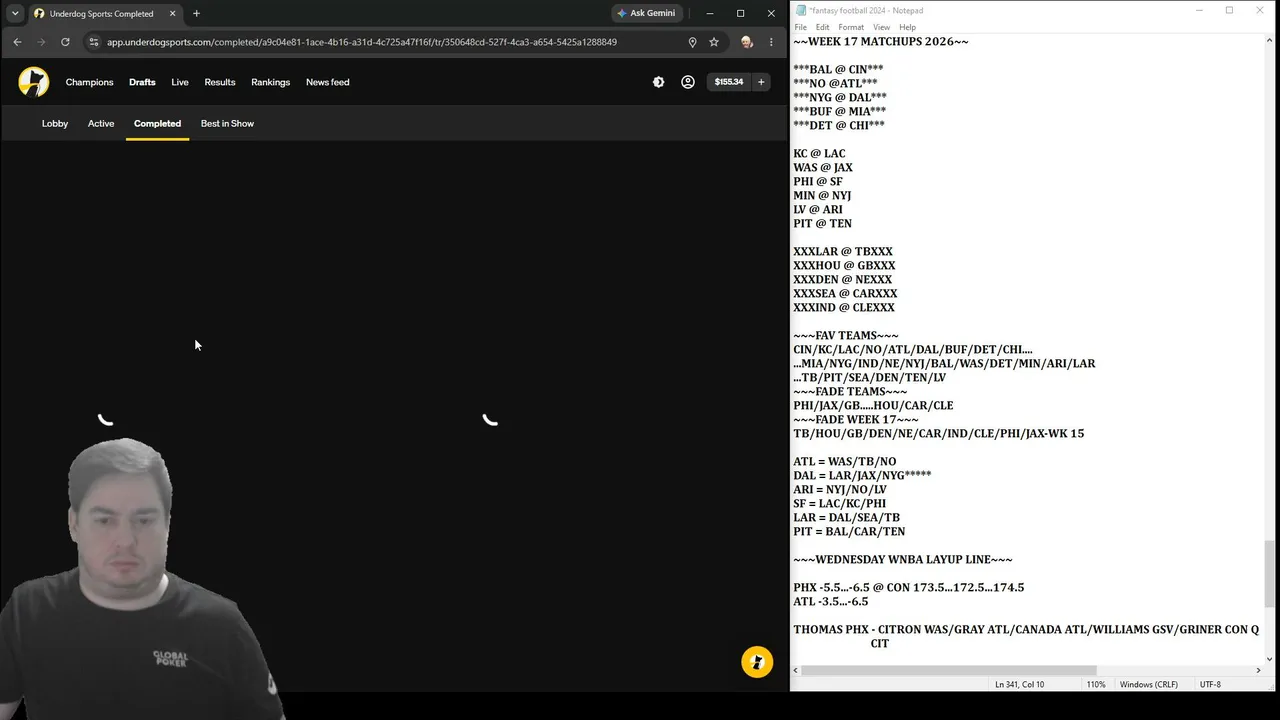Image resolution: width=1280 pixels, height=720 pixels.
Task: Expand the Chrome tab search dropdown
Action: tap(15, 13)
